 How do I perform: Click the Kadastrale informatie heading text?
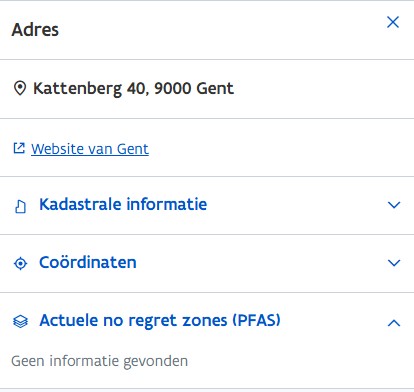point(123,204)
